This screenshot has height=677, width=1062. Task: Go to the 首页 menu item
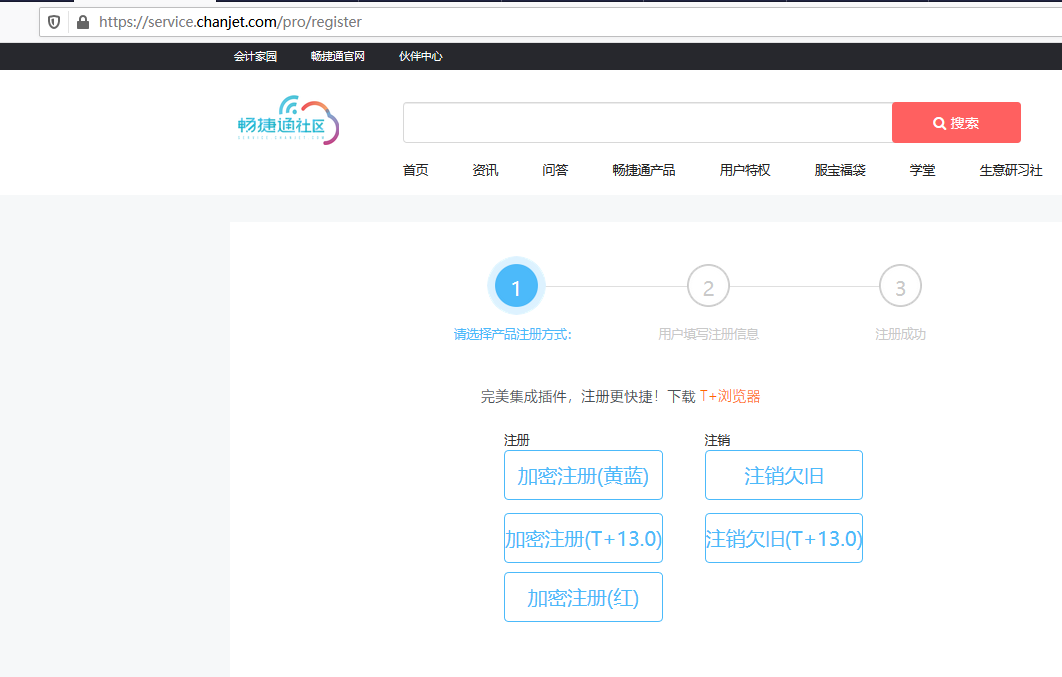[x=416, y=170]
